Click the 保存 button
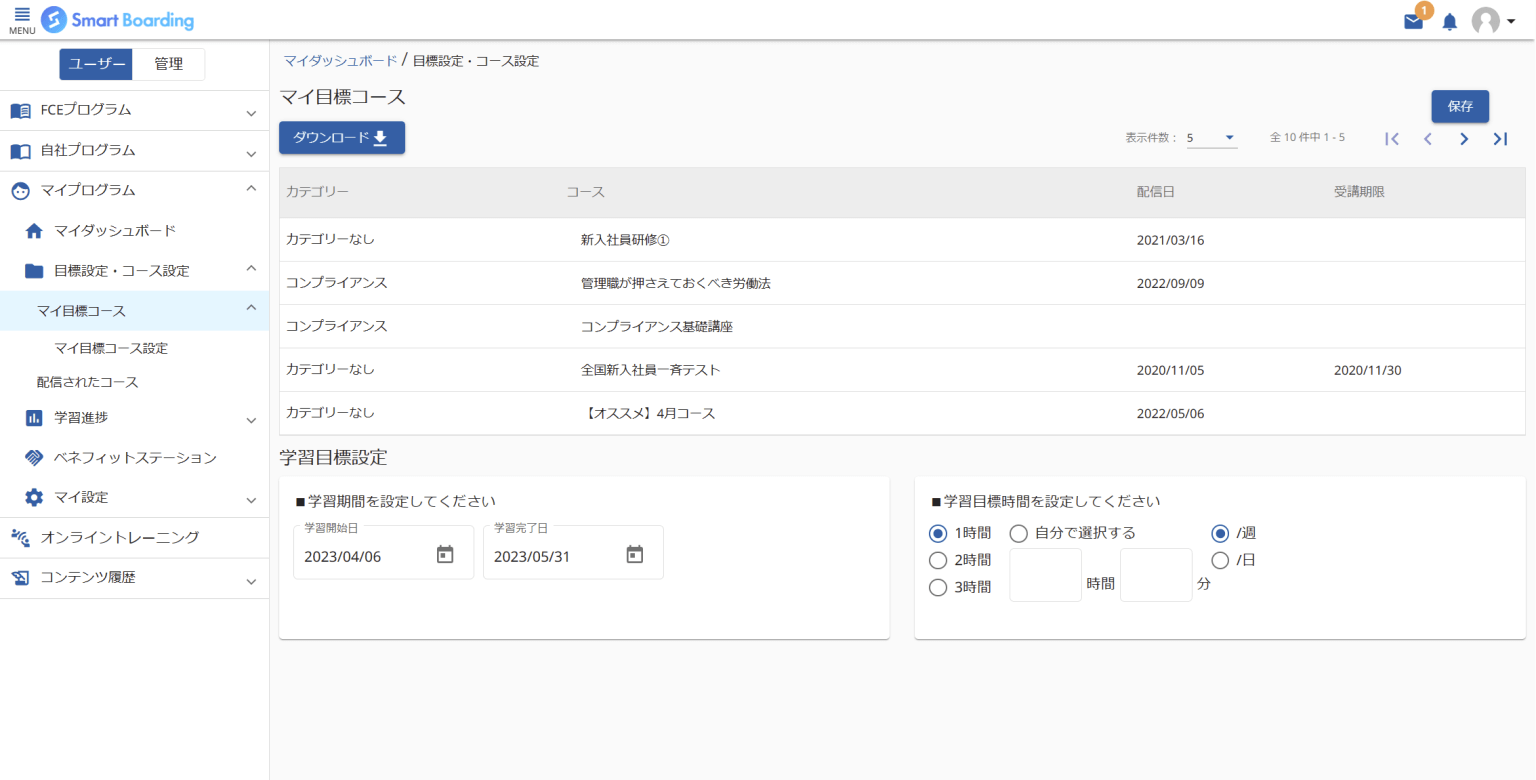Viewport: 1536px width, 780px height. (1460, 106)
